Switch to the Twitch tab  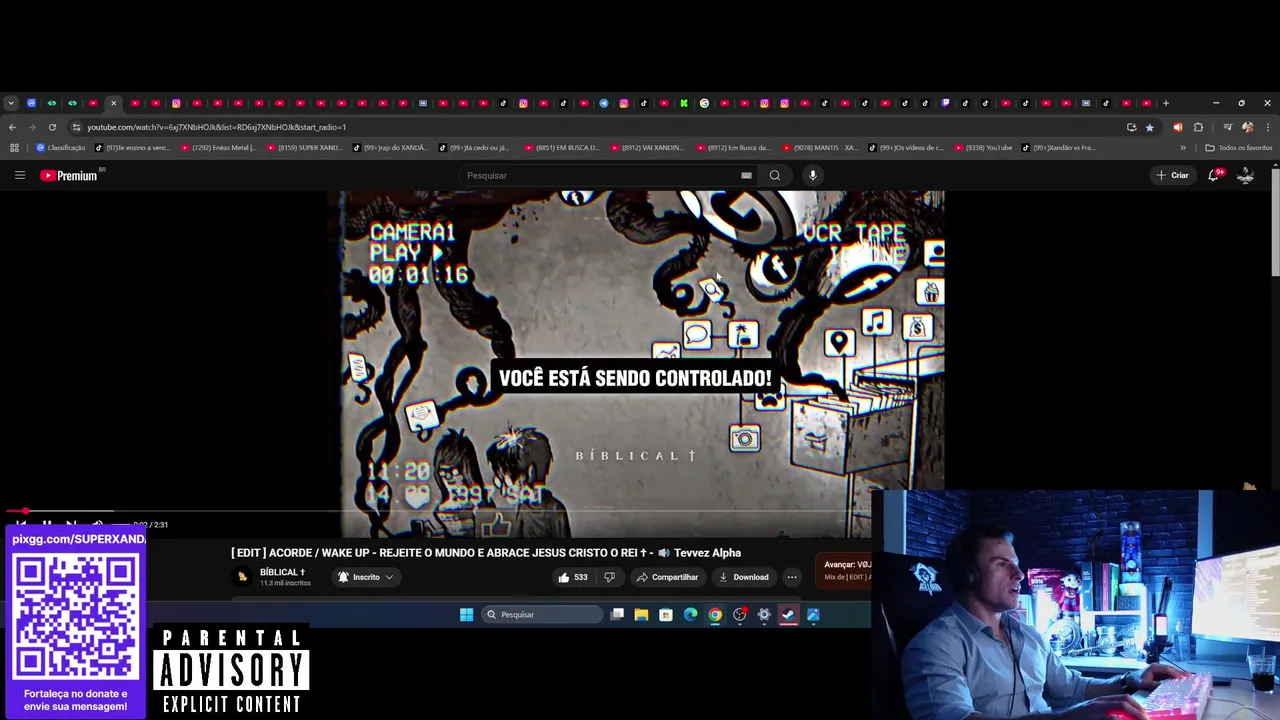(x=945, y=103)
